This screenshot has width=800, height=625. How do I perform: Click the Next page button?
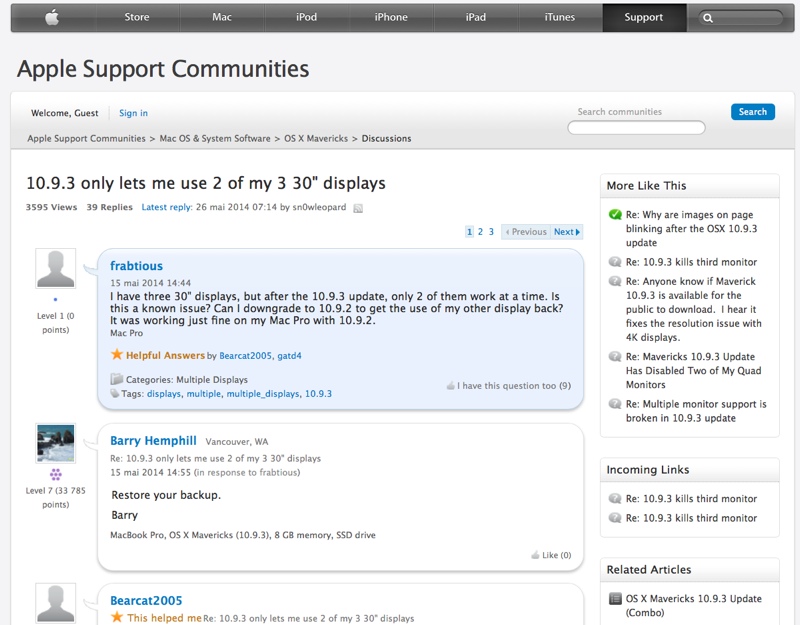point(567,232)
